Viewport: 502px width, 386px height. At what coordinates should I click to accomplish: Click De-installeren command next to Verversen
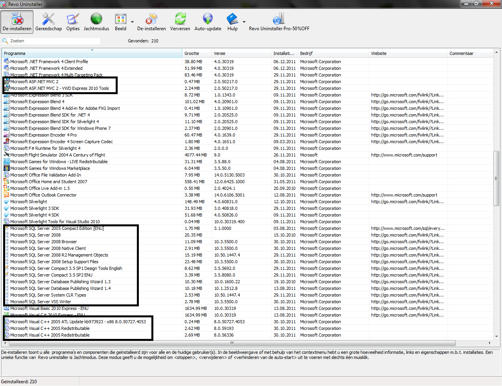pos(151,22)
